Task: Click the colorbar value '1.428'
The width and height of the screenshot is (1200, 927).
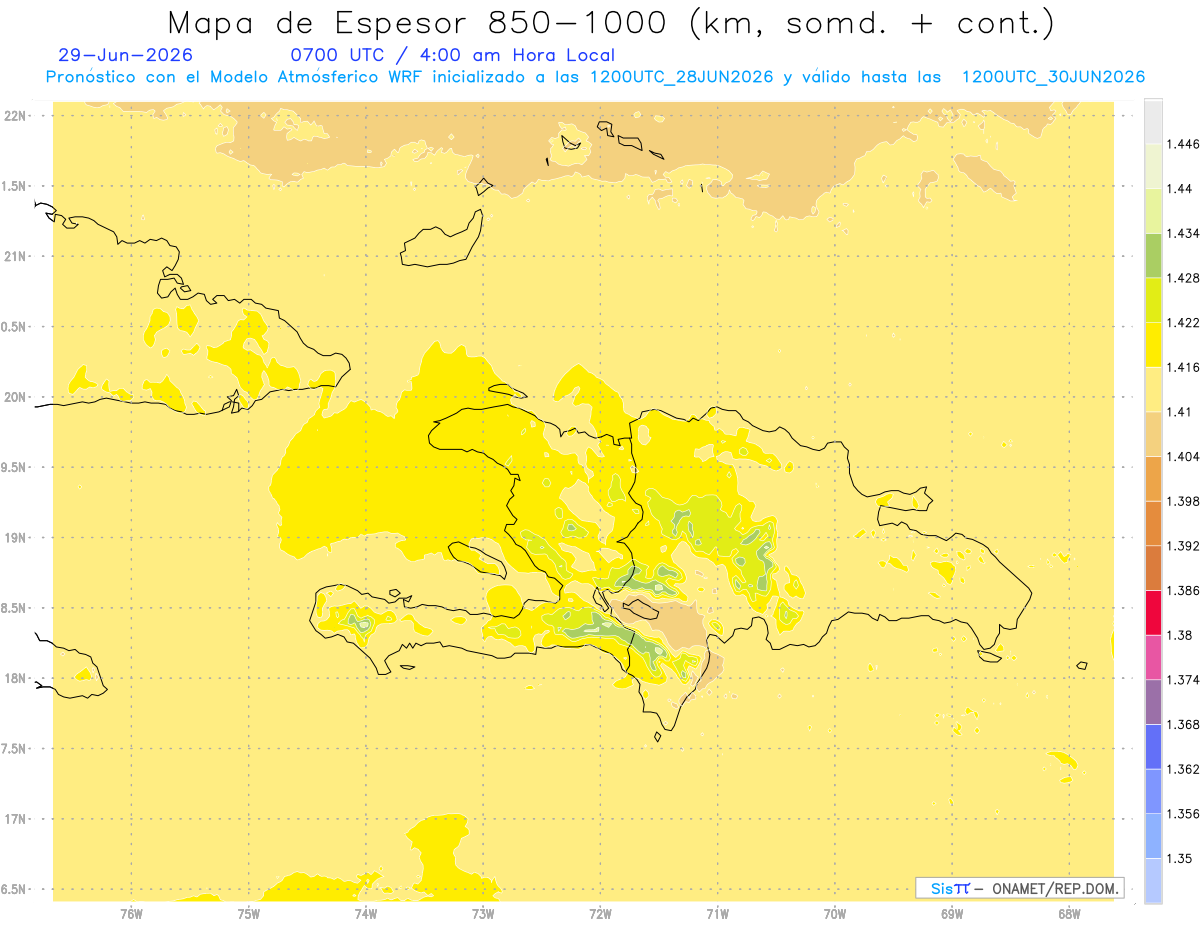Action: point(1182,278)
